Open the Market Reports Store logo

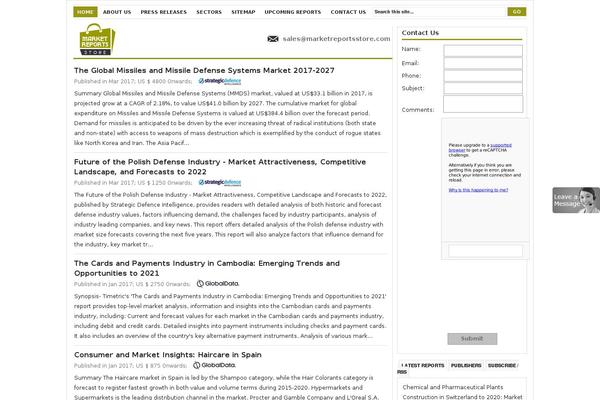tap(97, 39)
